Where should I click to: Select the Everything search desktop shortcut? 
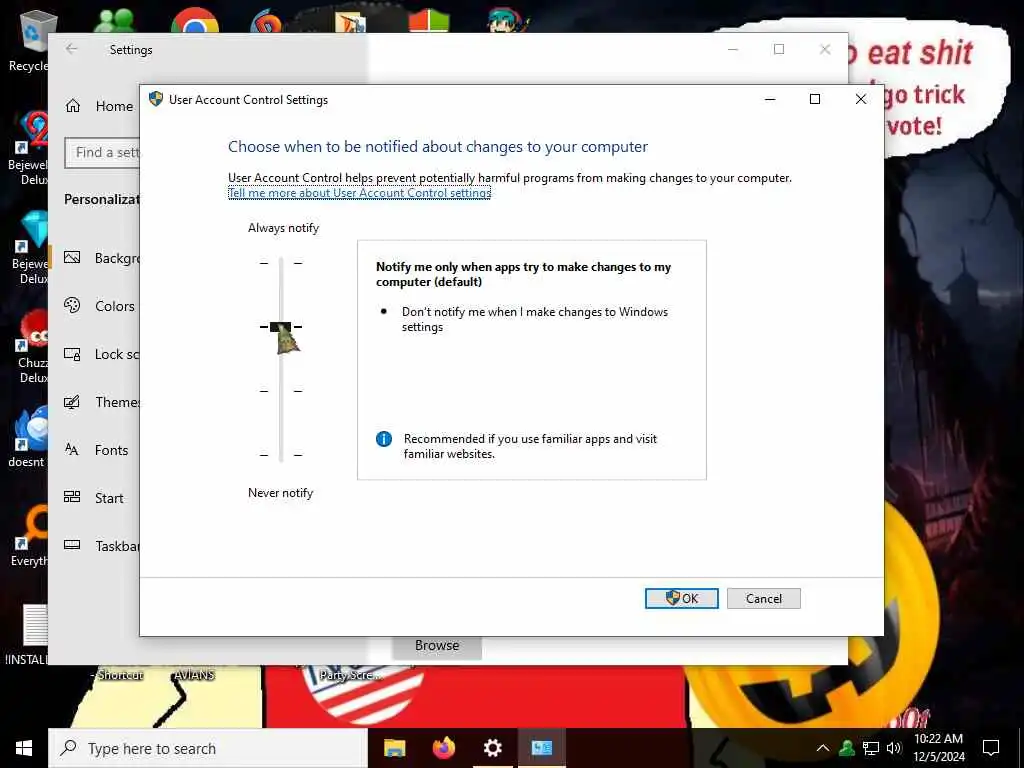29,536
